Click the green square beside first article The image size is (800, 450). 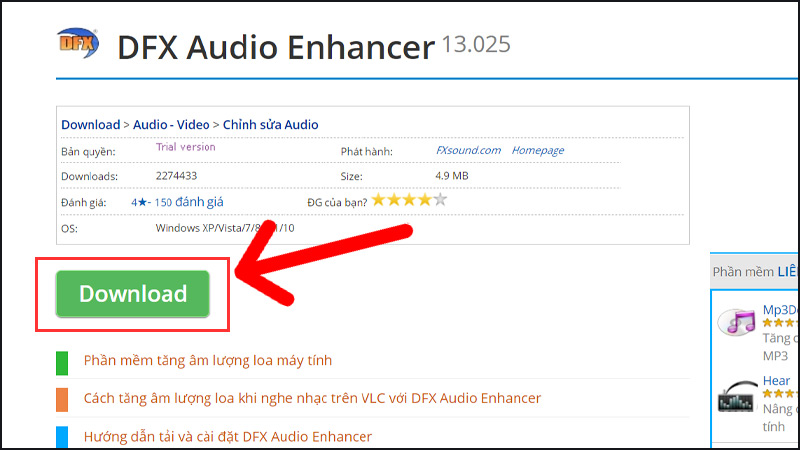pyautogui.click(x=62, y=363)
